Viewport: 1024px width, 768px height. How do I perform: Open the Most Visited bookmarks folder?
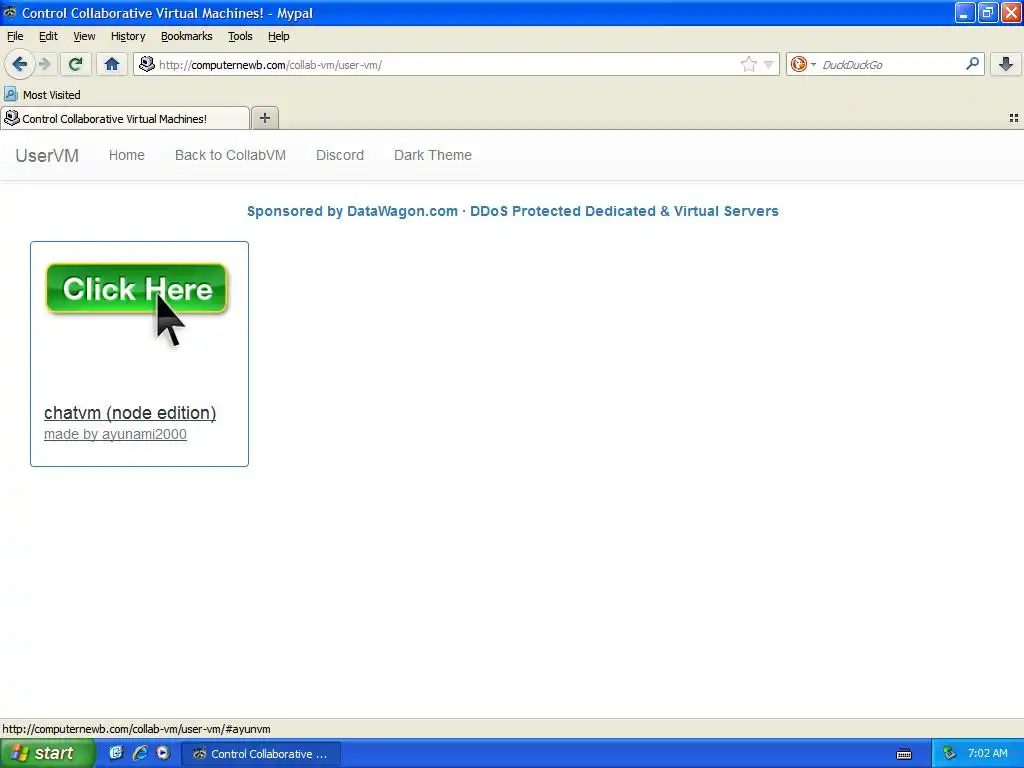point(42,95)
